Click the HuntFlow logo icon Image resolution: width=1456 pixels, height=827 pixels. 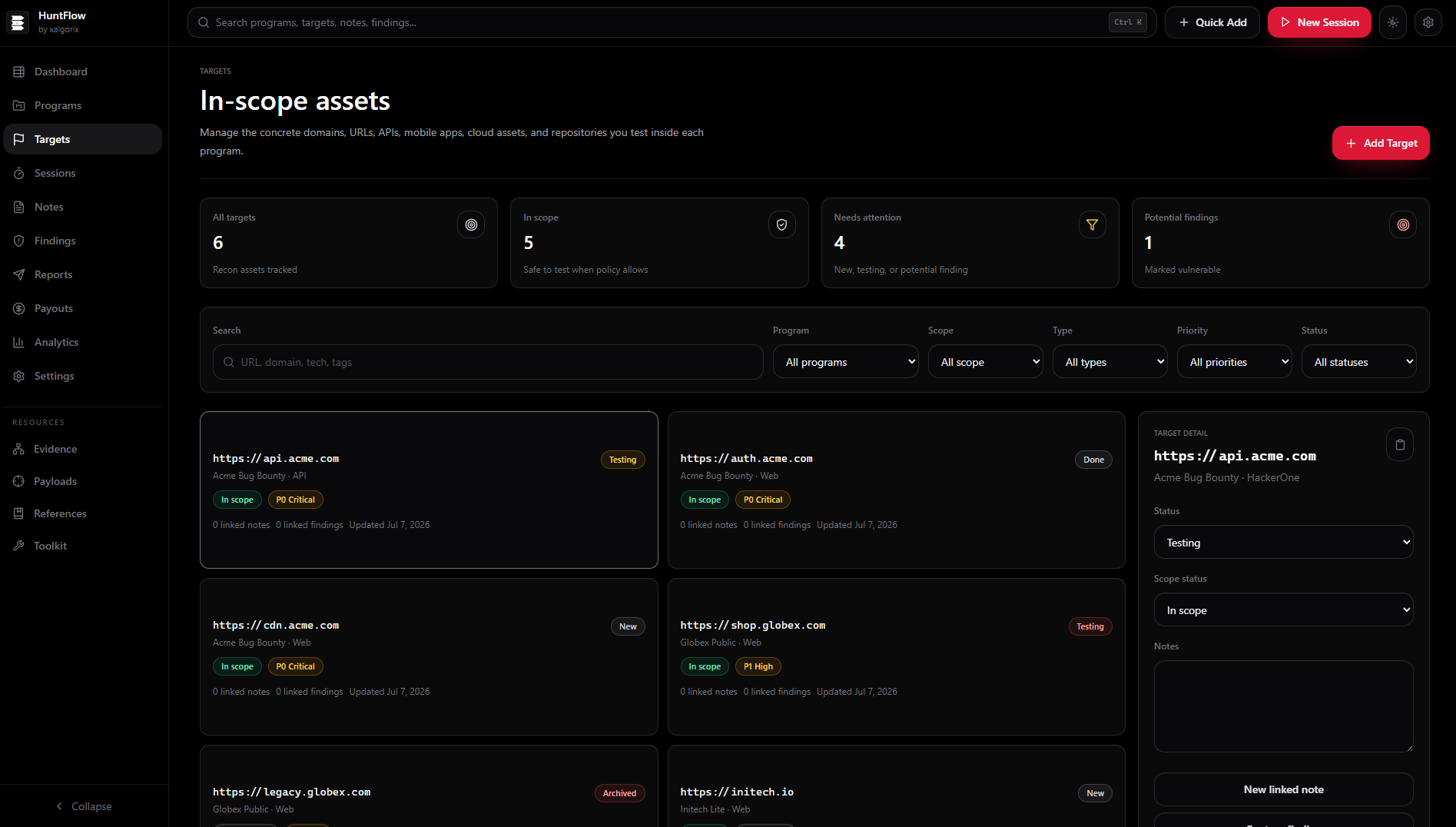point(18,22)
